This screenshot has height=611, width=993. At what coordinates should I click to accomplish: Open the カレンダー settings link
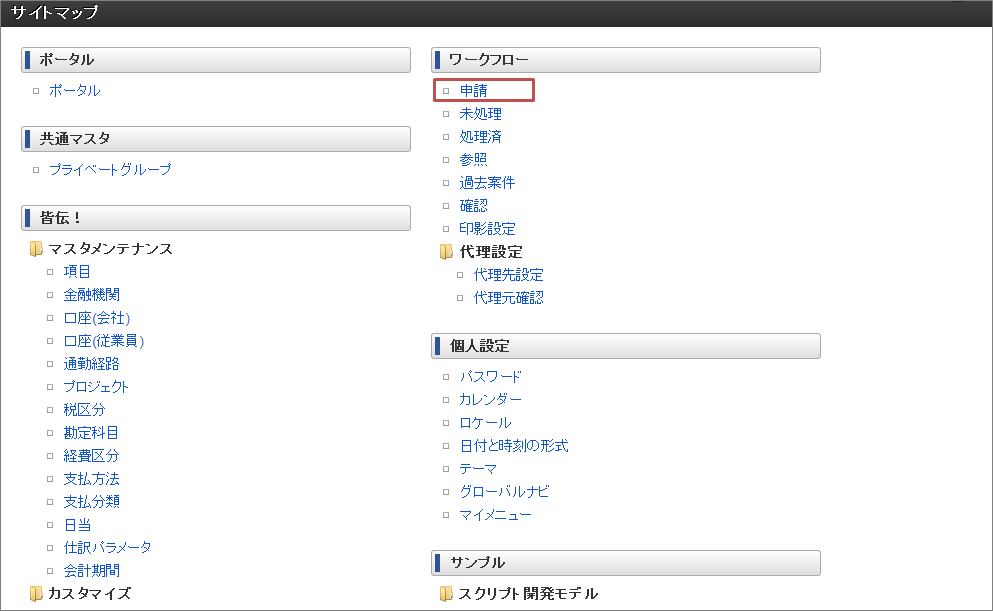coord(491,400)
